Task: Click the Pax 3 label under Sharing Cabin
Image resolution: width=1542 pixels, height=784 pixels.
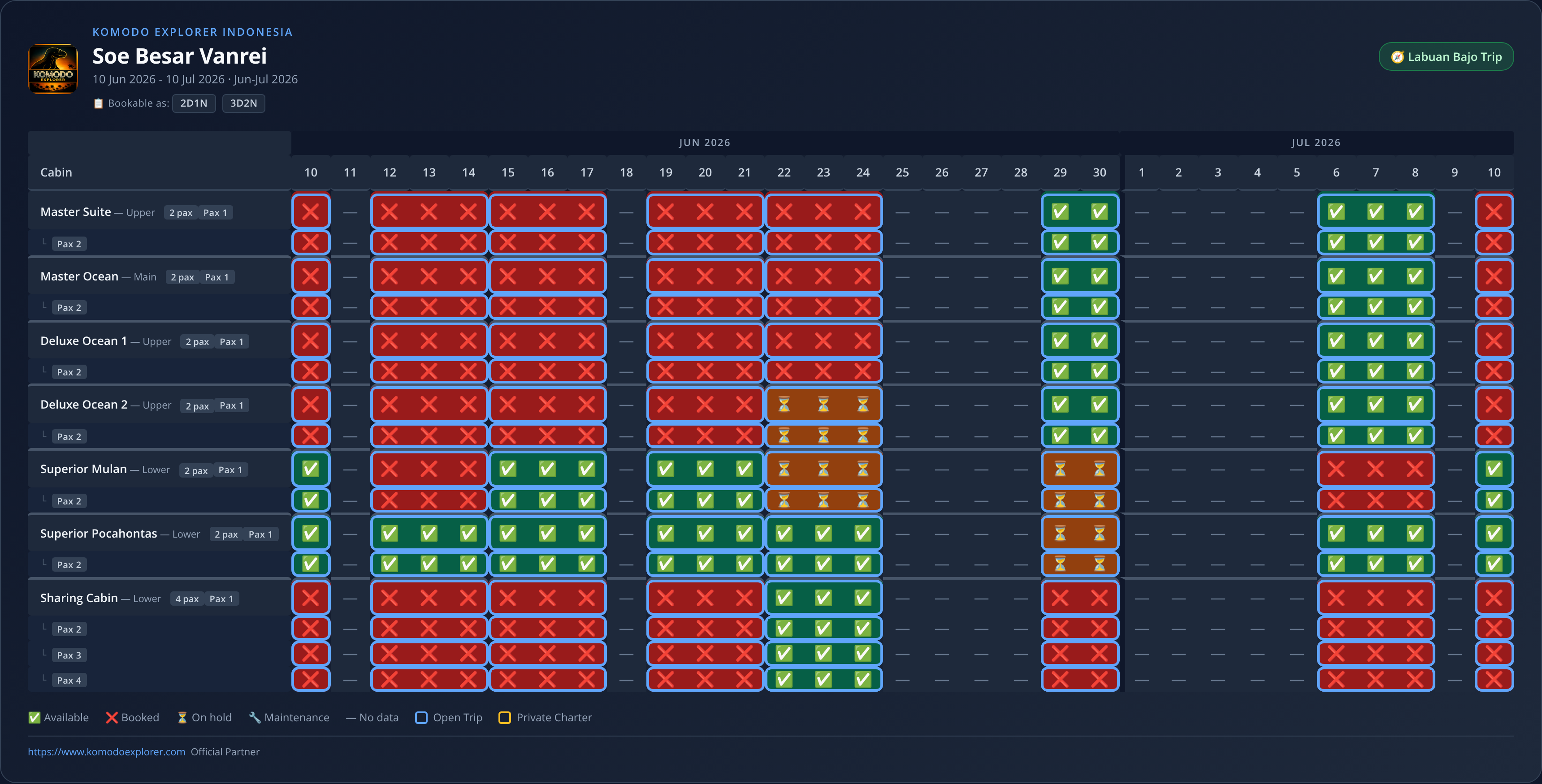Action: [69, 655]
